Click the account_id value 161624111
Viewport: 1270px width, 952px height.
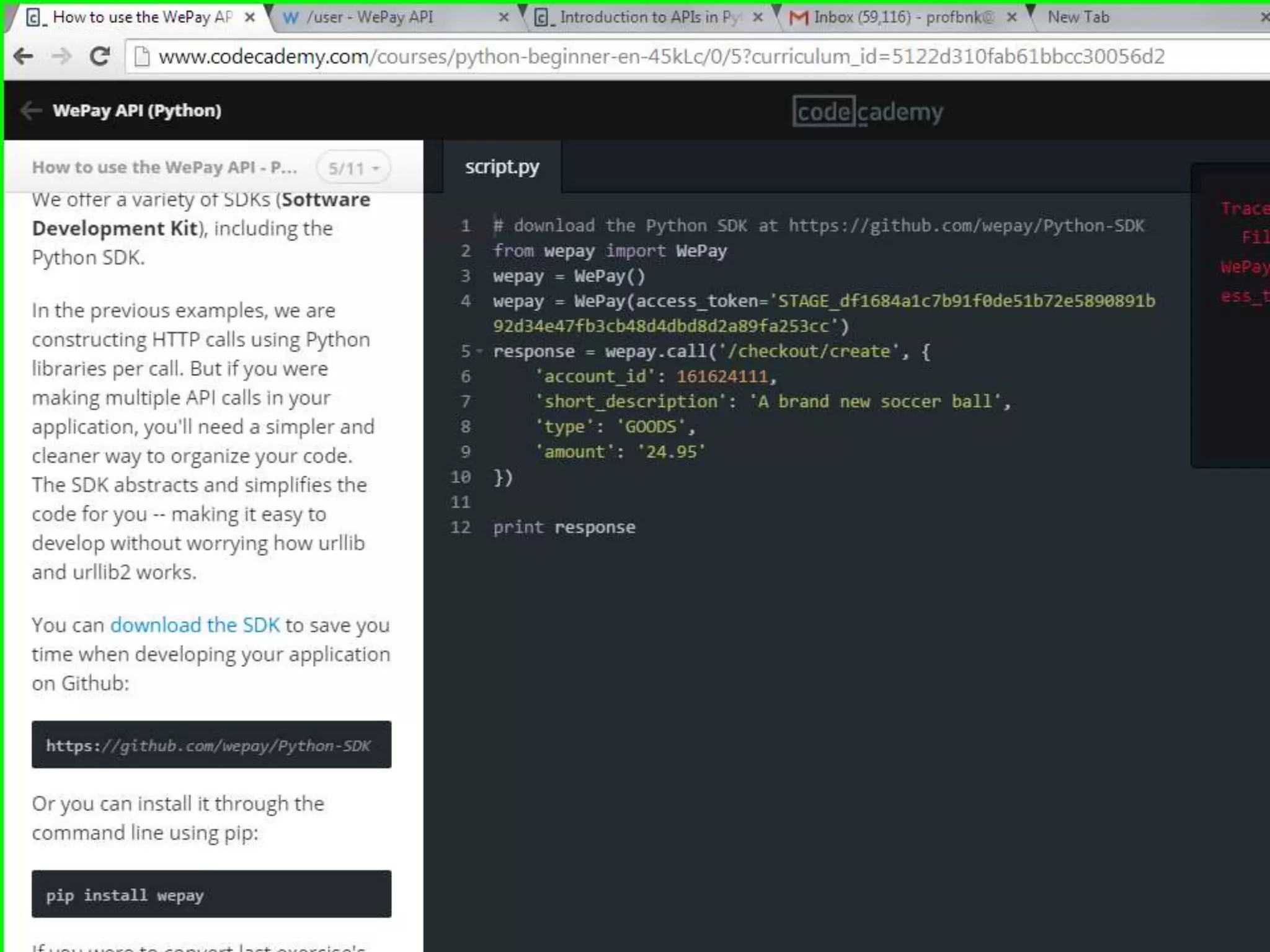[x=722, y=377]
